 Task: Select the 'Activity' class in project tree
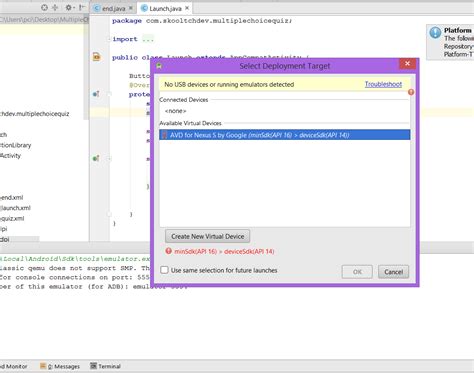[10, 156]
